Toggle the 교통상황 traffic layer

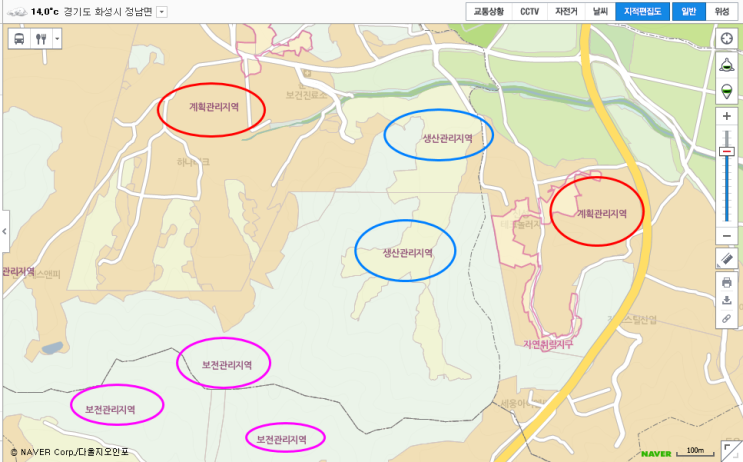point(489,11)
